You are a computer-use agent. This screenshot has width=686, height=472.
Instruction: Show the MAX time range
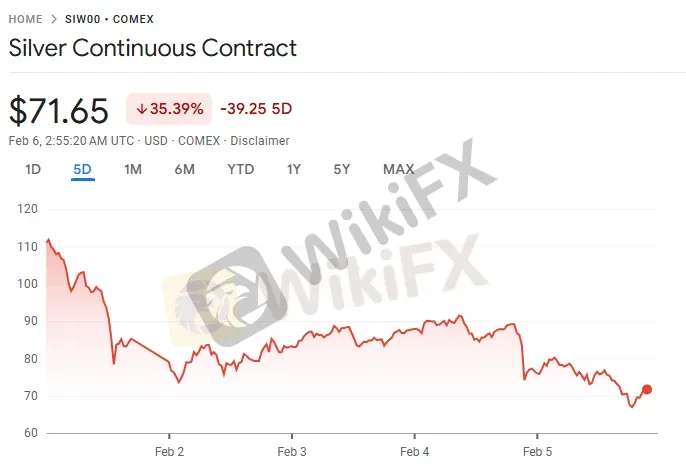(398, 169)
